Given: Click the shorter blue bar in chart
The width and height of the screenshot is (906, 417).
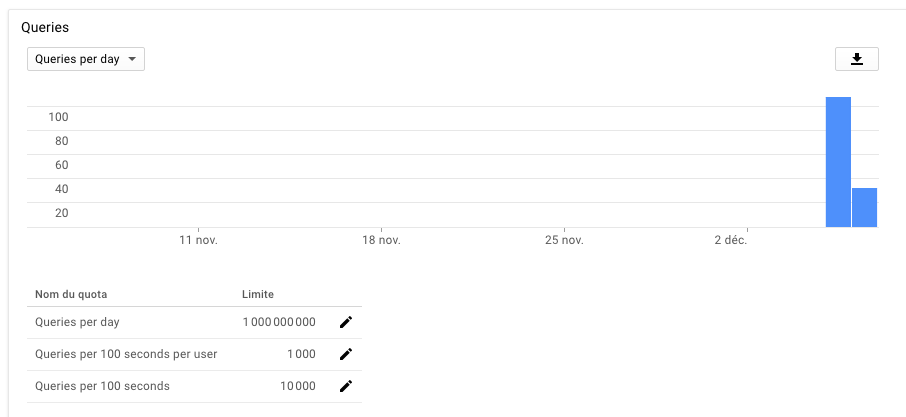Looking at the screenshot, I should point(864,207).
